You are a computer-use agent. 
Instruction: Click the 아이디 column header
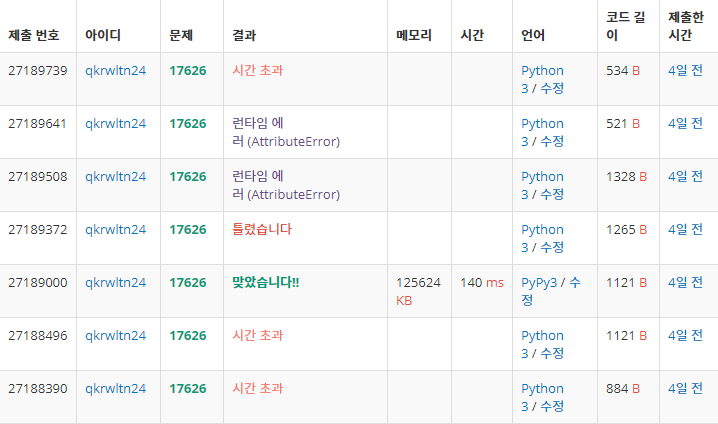click(103, 35)
